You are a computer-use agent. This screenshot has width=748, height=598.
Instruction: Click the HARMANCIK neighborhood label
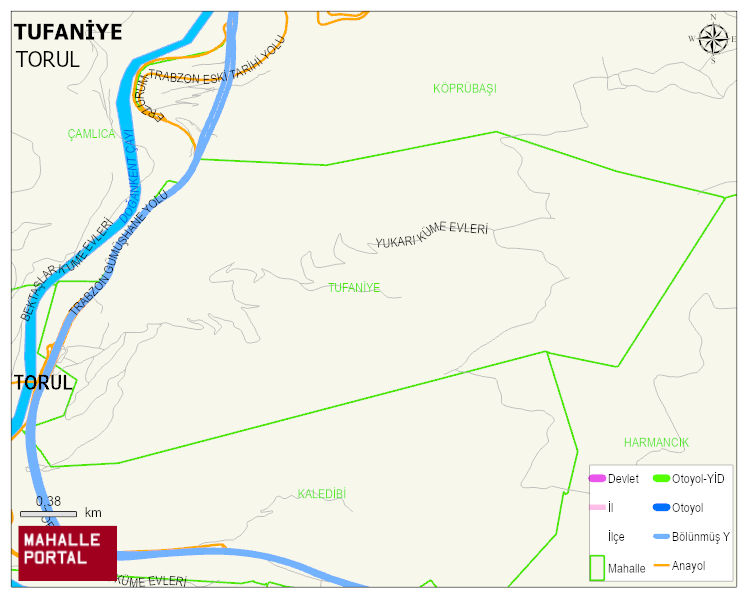[656, 442]
